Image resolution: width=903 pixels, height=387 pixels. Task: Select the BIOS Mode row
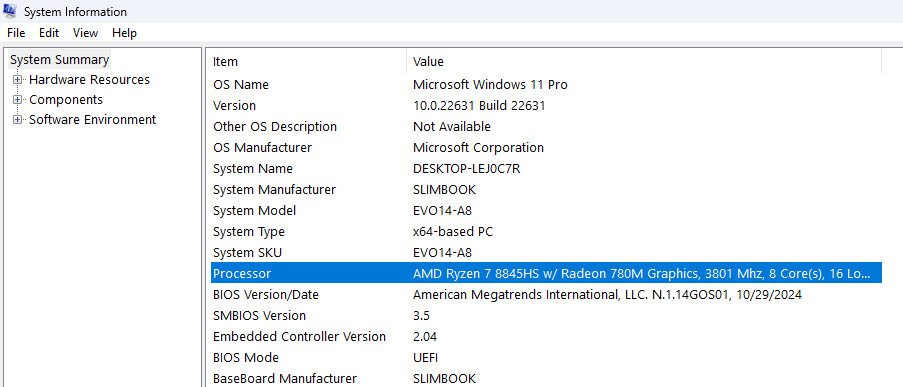click(546, 358)
